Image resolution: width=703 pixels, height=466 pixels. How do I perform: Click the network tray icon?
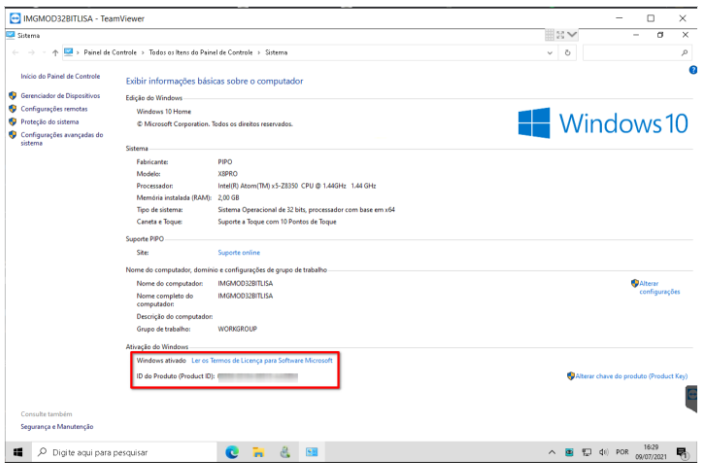(x=586, y=452)
